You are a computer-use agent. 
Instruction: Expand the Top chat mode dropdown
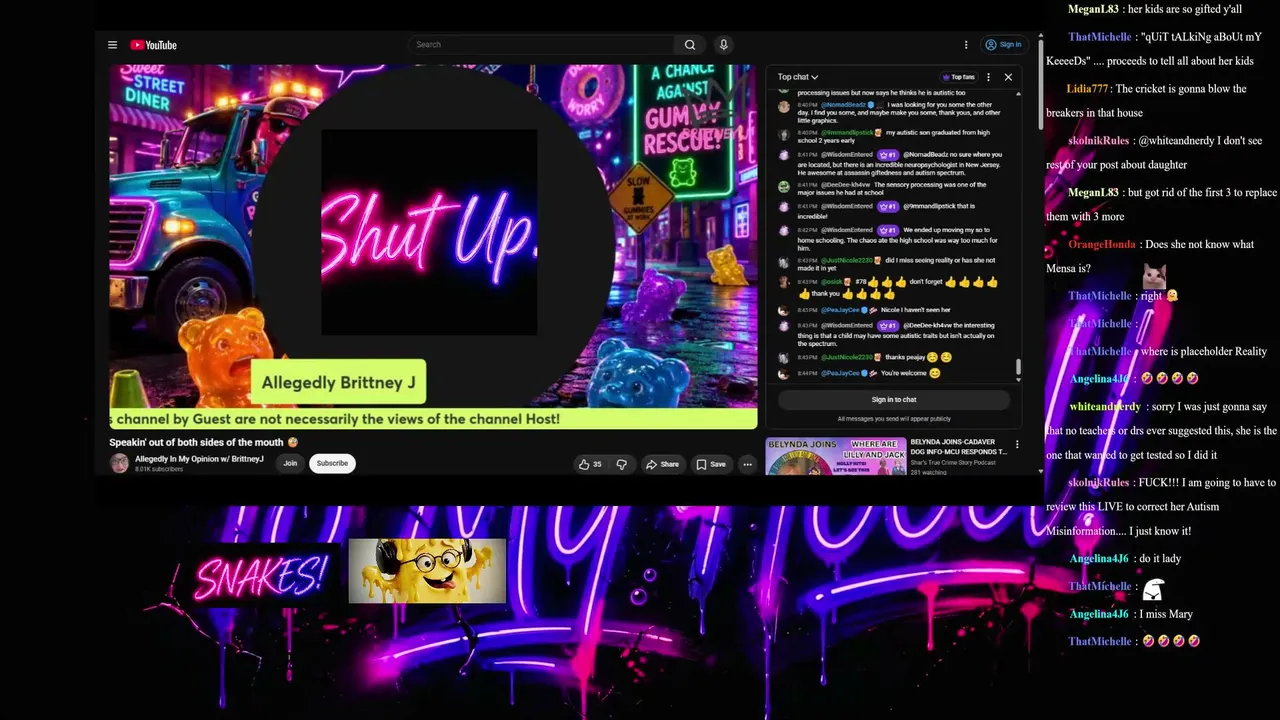point(798,77)
